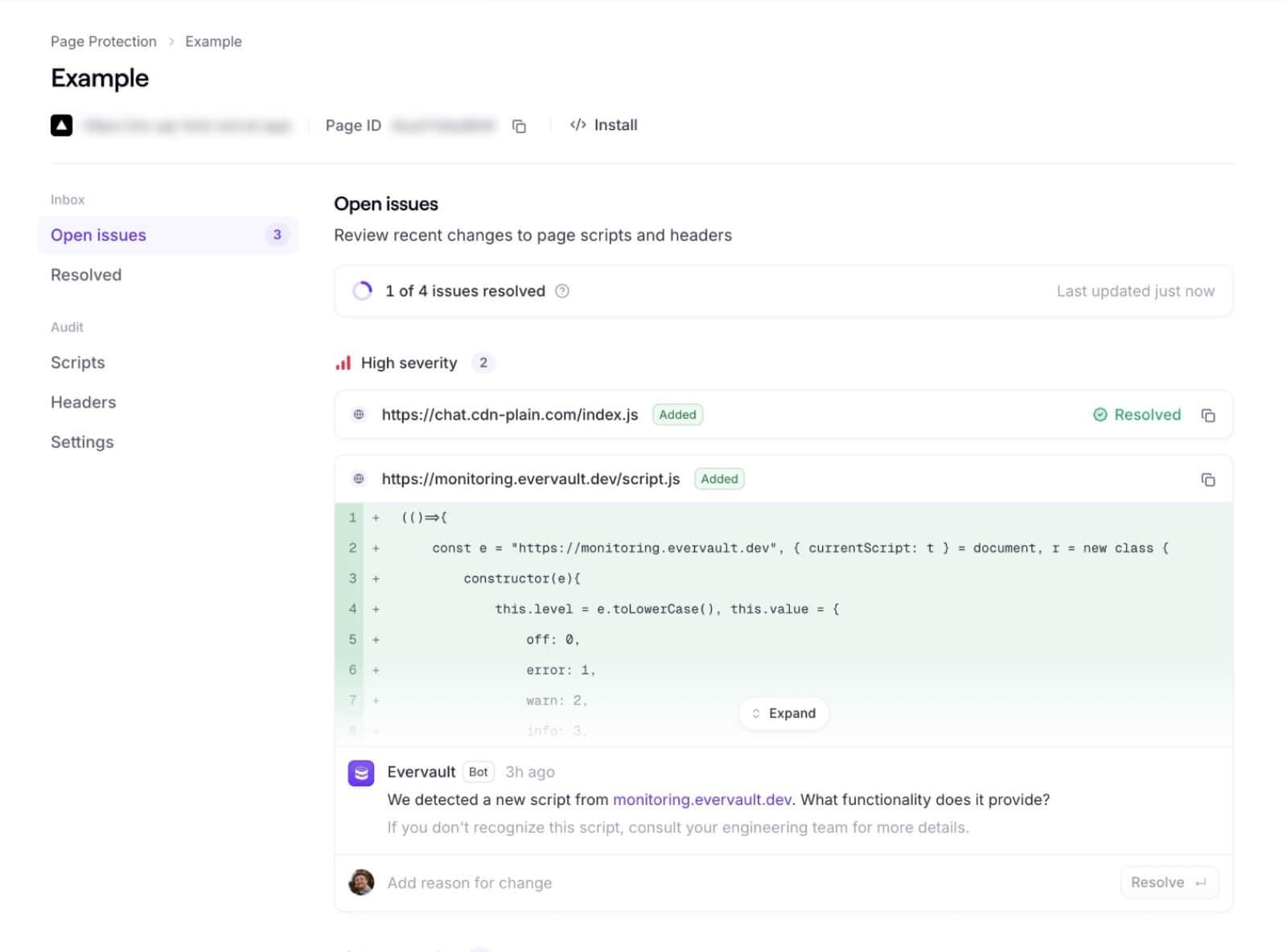The image size is (1287, 952).
Task: Go to the Scripts audit page
Action: click(x=78, y=363)
